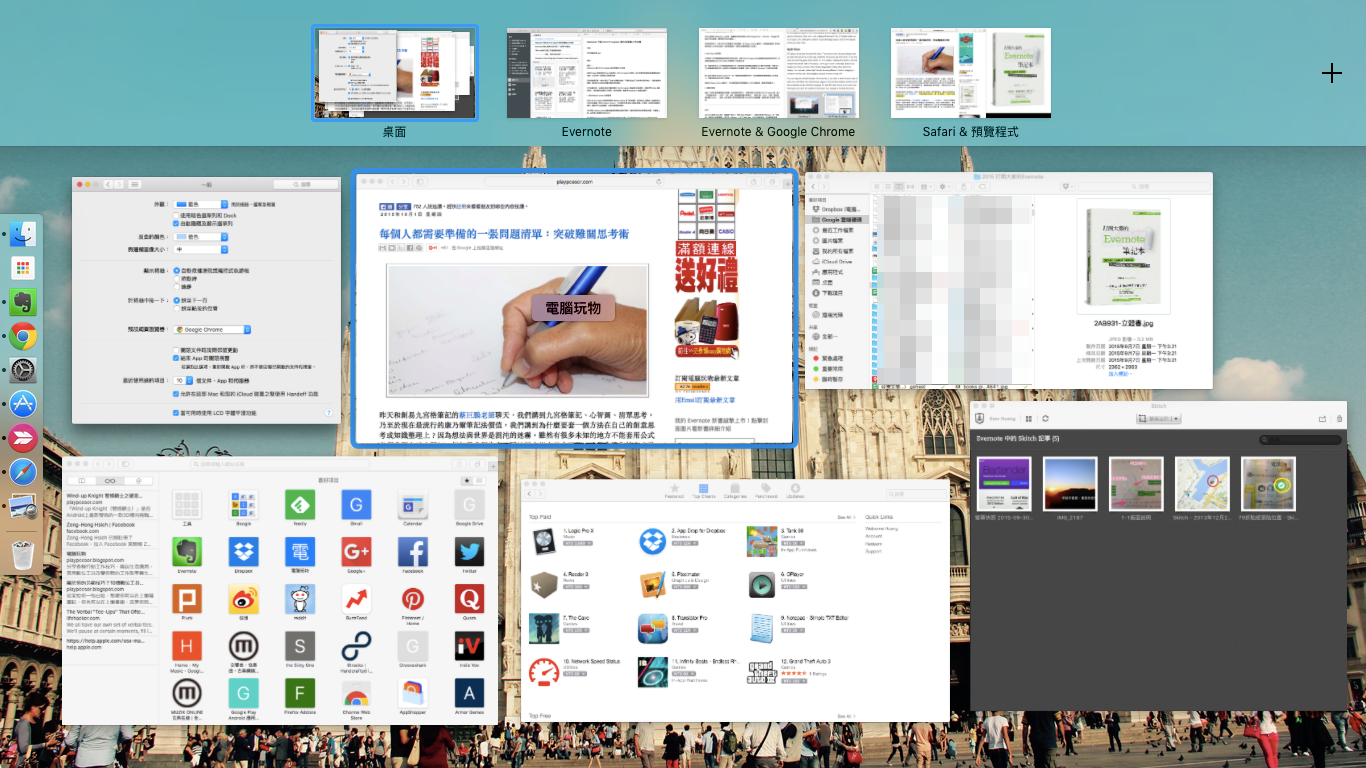The width and height of the screenshot is (1366, 768).
Task: Click the Support quick link in App Store
Action: click(x=874, y=551)
